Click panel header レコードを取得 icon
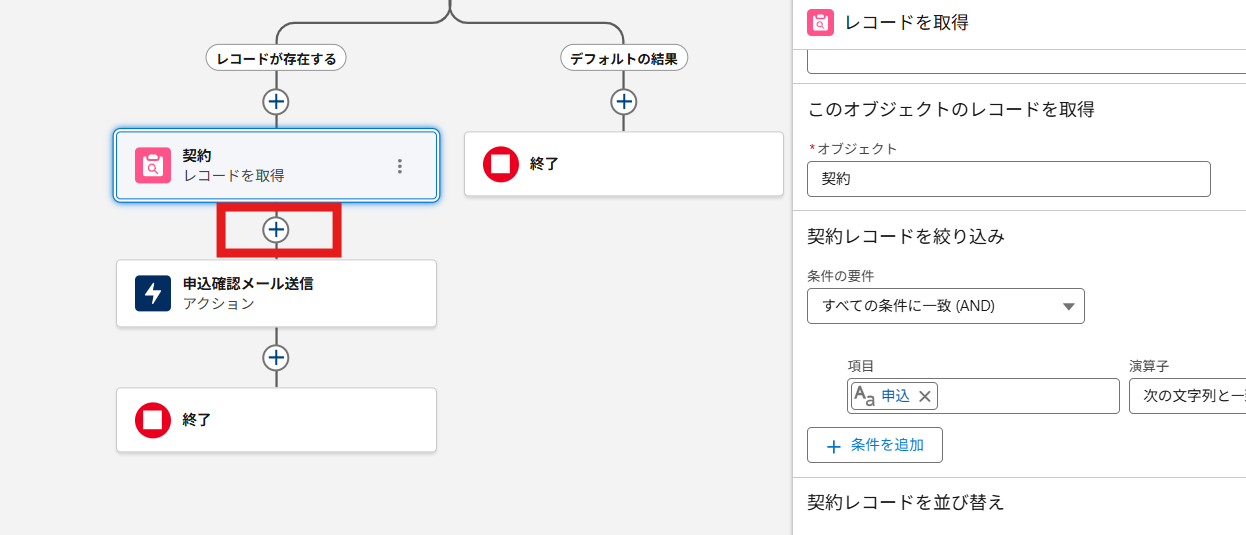Viewport: 1246px width, 535px height. pyautogui.click(x=820, y=22)
